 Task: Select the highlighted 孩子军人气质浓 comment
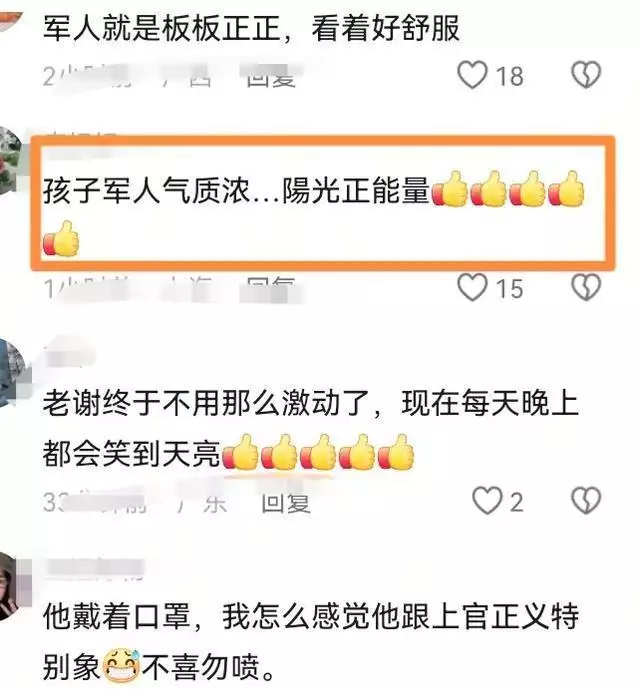323,202
